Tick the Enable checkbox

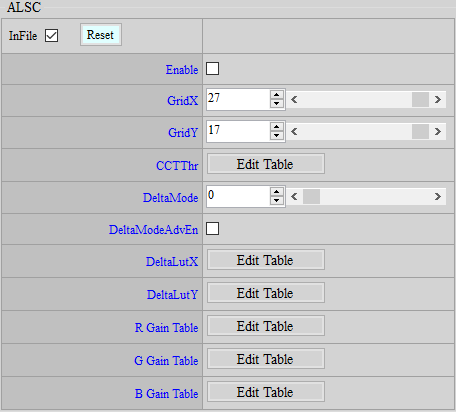212,69
